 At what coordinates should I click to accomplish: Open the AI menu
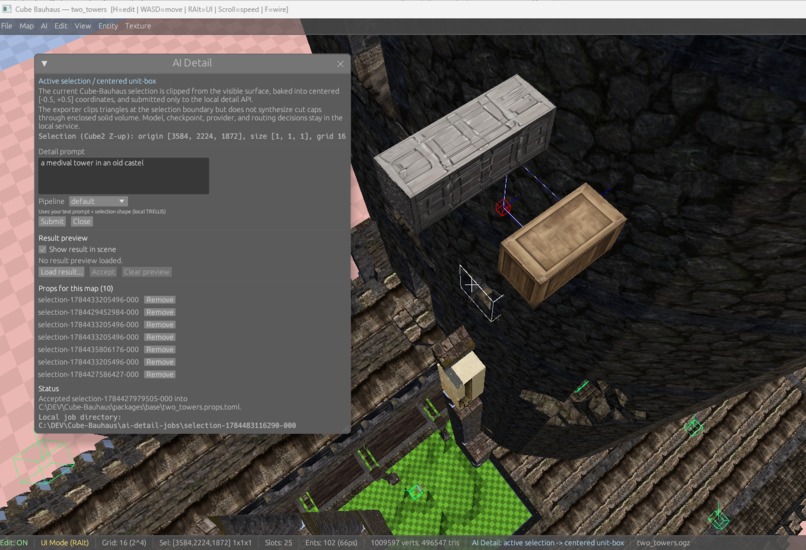click(44, 26)
